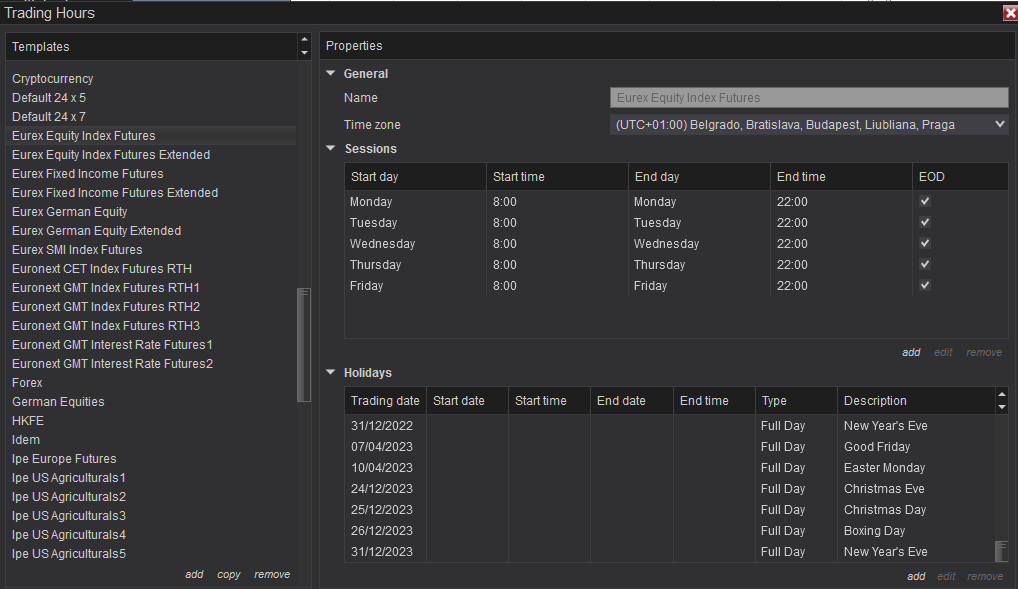Screen dimensions: 1018x589
Task: Collapse the Sessions section
Action: tap(331, 149)
